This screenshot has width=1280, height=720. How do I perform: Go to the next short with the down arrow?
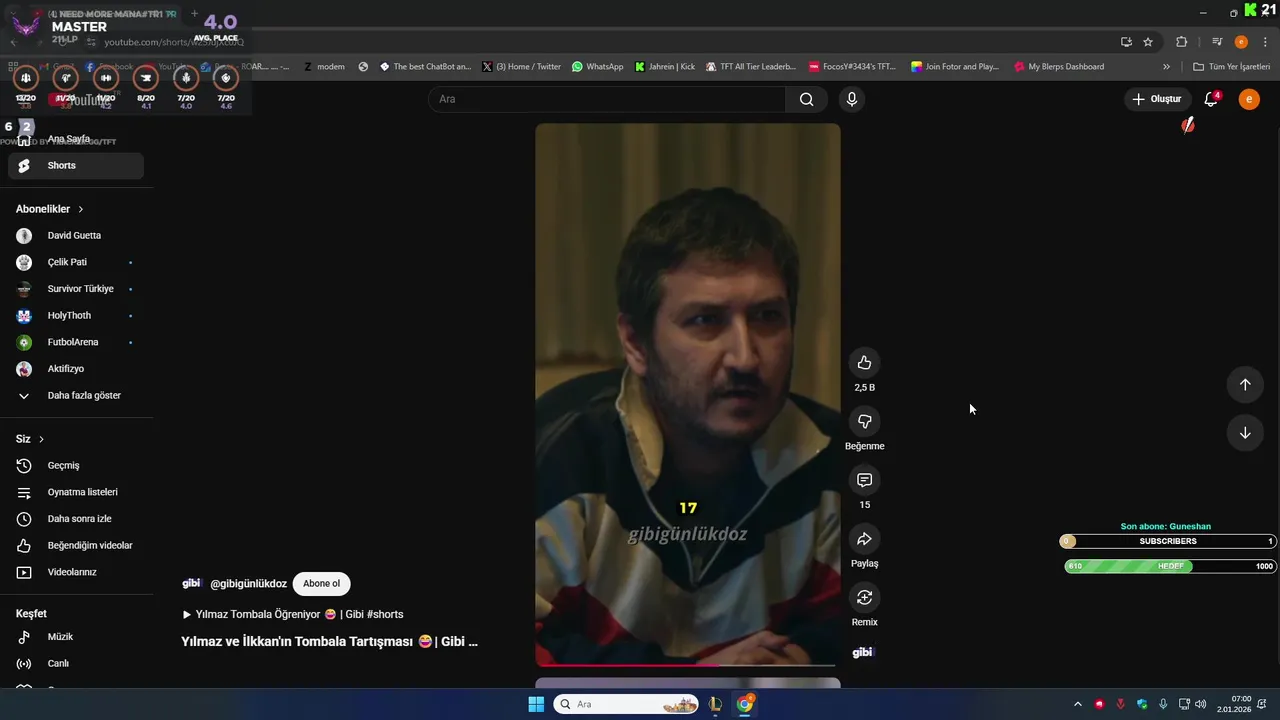click(1245, 433)
